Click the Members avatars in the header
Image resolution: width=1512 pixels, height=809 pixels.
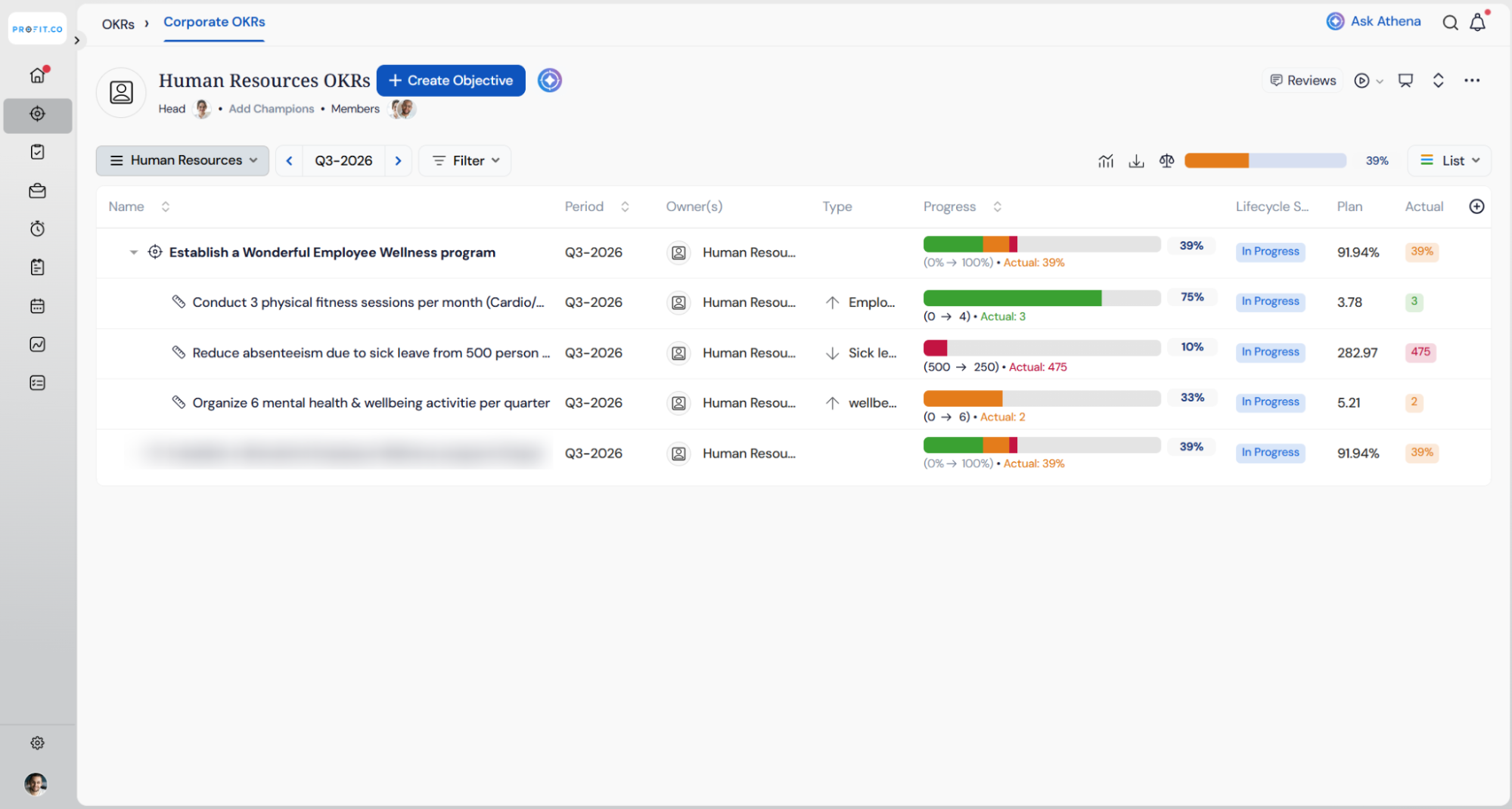403,109
